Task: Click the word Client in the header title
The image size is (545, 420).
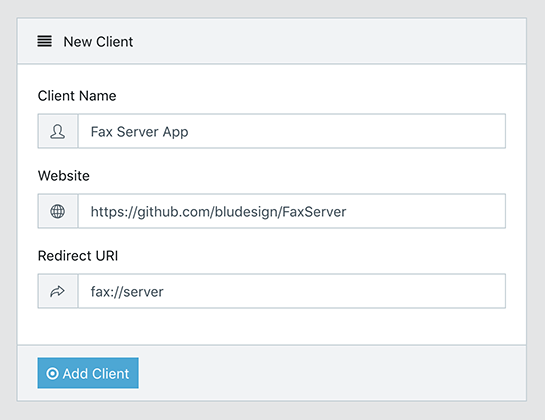Action: [x=115, y=42]
